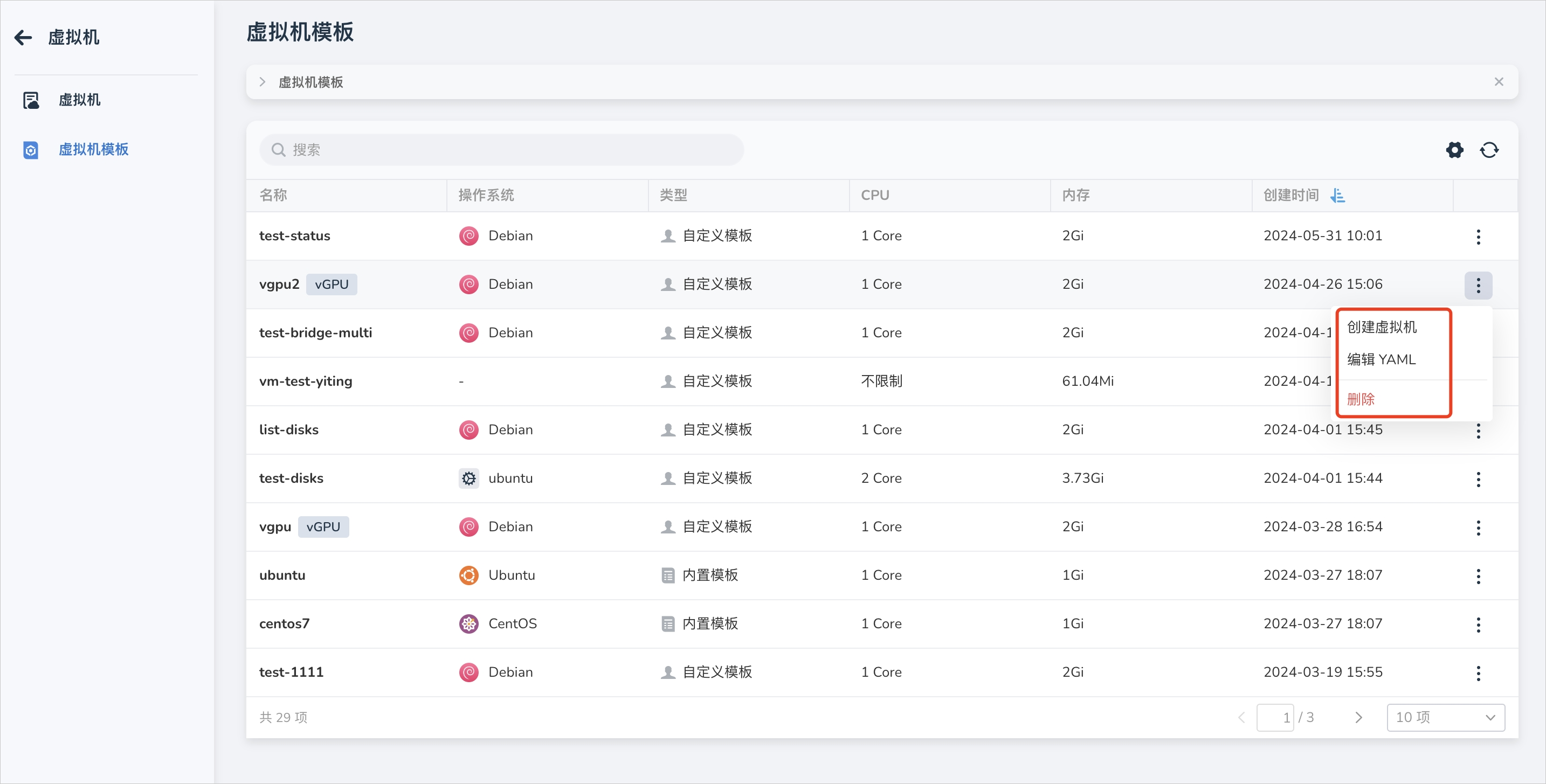Click the 虚拟机 sidebar icon

[x=31, y=100]
